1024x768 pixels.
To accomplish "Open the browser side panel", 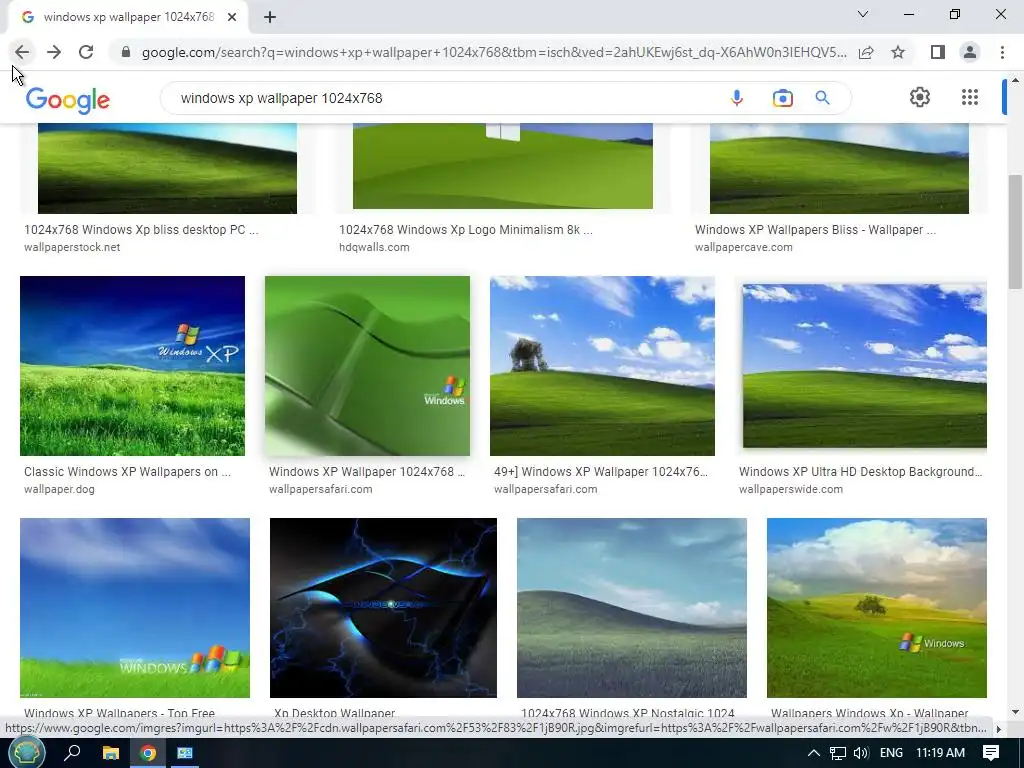I will tap(938, 52).
